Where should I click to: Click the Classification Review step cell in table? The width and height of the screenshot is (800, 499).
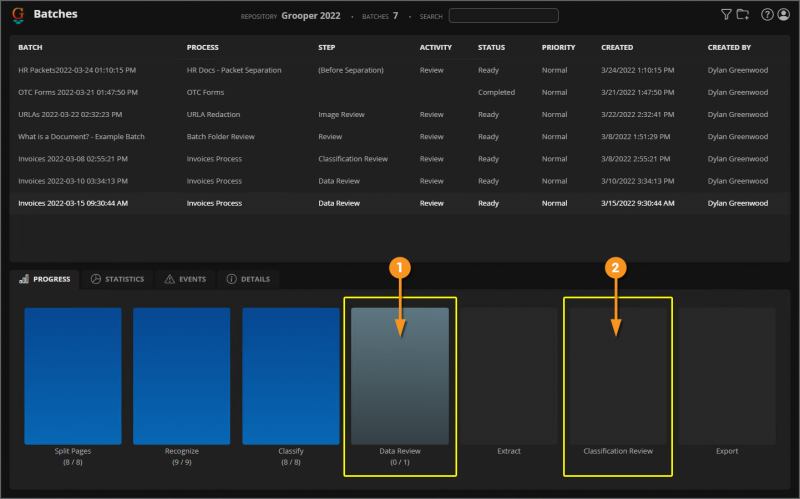point(353,159)
